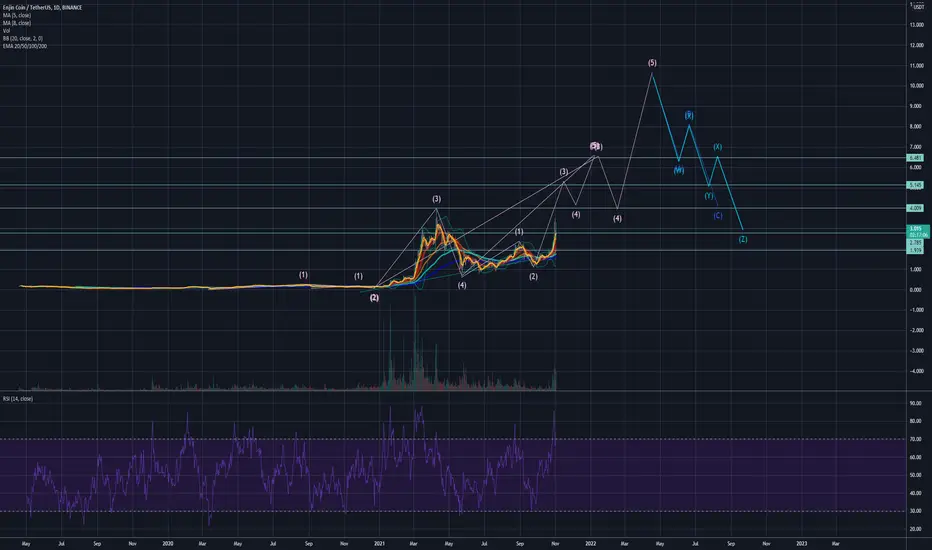This screenshot has height=550, width=932.
Task: Click the 2021 label on time axis
Action: (380, 543)
